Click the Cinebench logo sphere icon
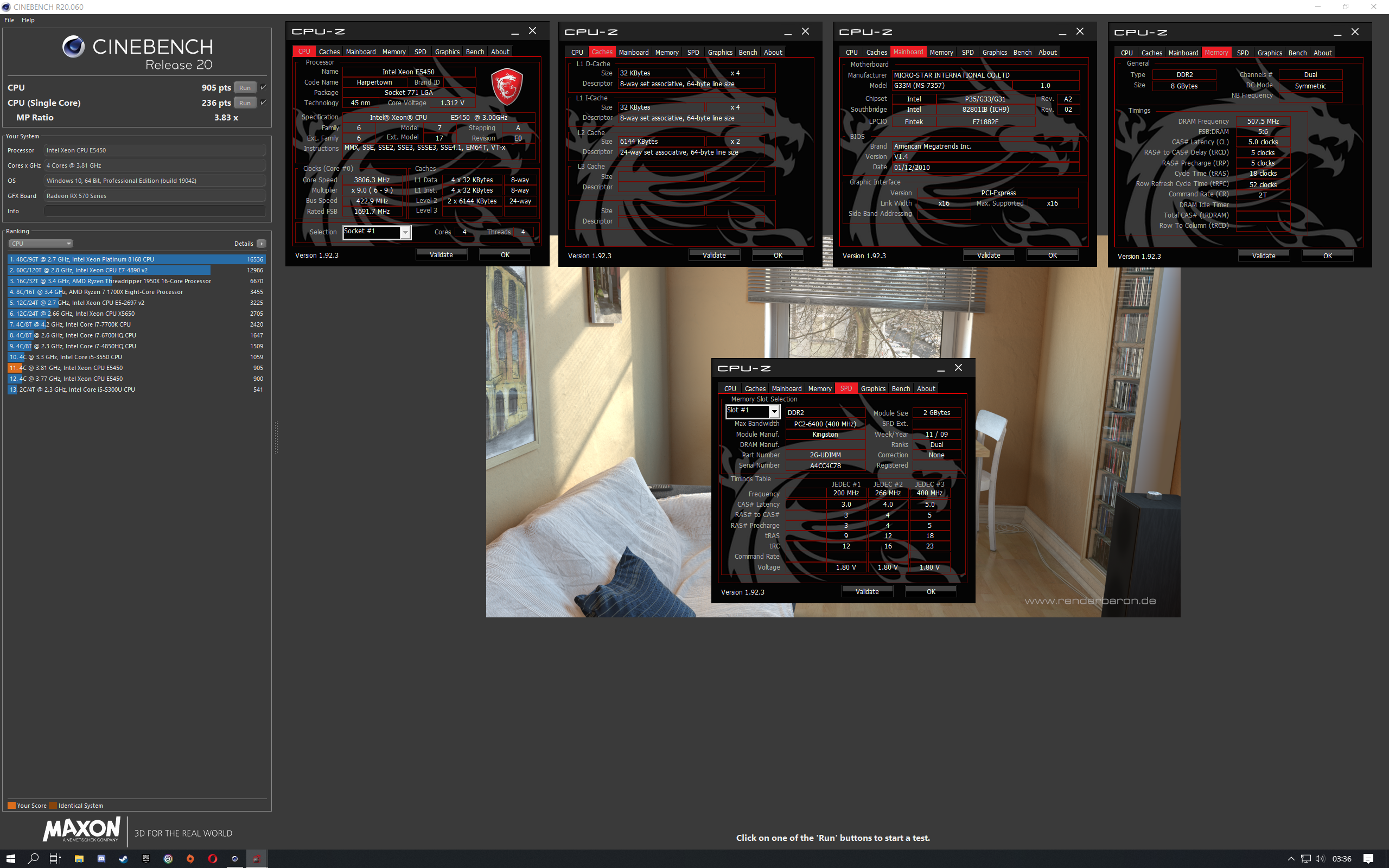 pos(73,47)
